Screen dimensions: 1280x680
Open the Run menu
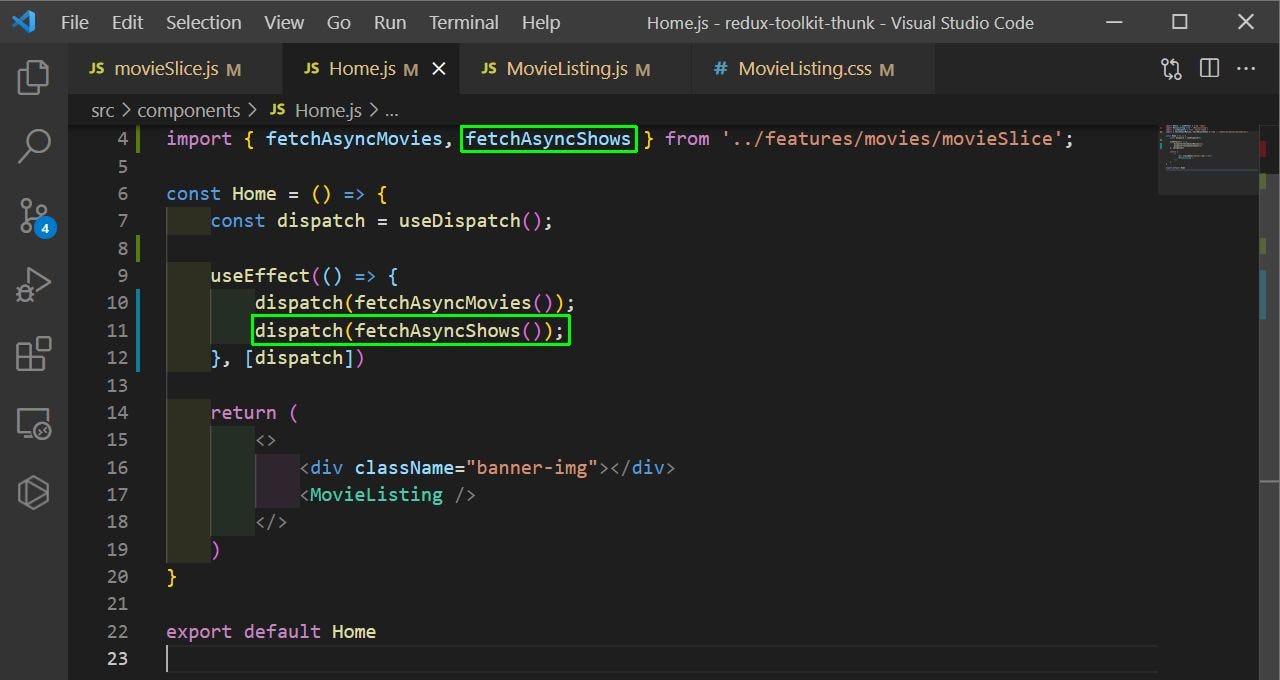click(390, 22)
